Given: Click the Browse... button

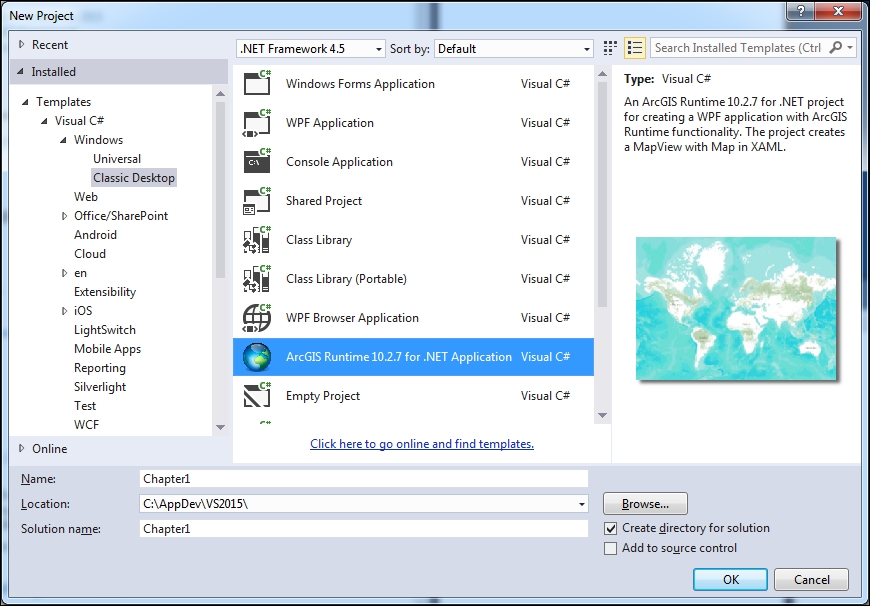Looking at the screenshot, I should pos(645,504).
